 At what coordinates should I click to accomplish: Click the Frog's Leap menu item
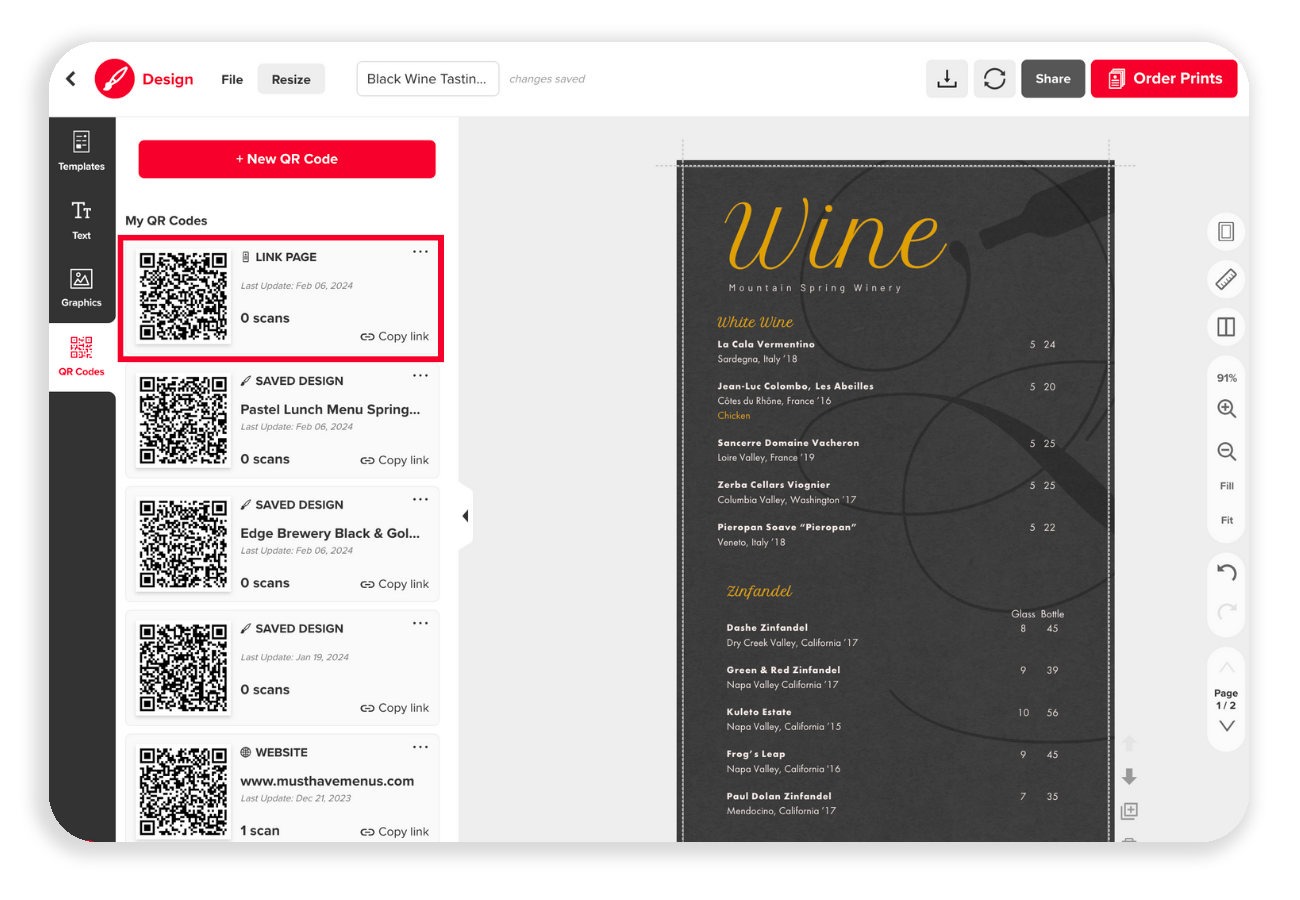756,754
